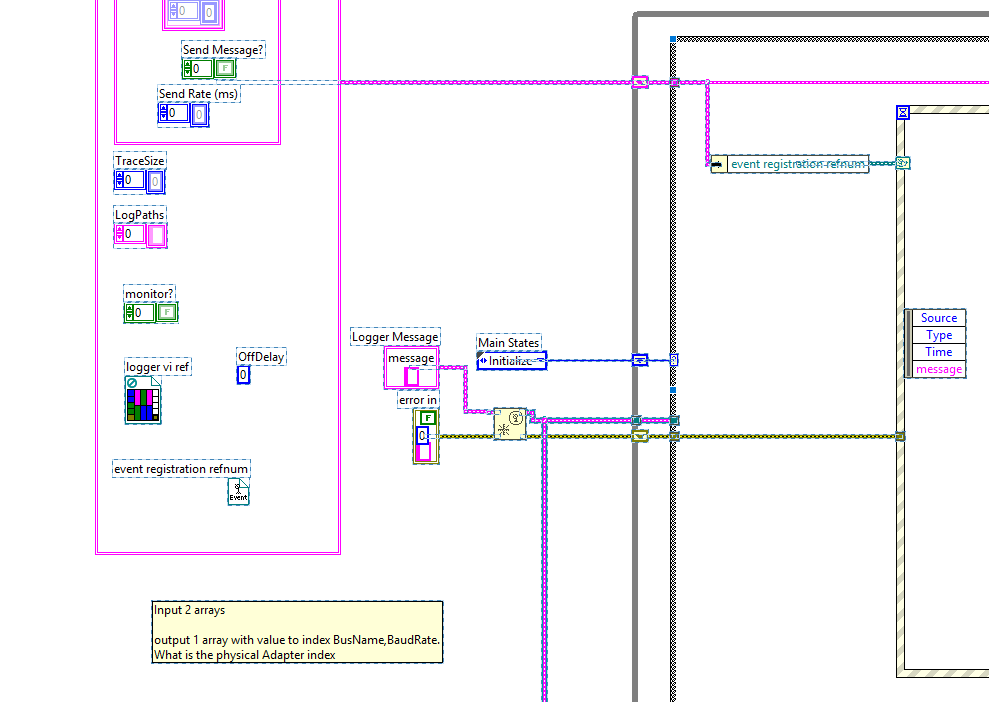Edit the OffDelay numeric constant value

click(x=242, y=373)
